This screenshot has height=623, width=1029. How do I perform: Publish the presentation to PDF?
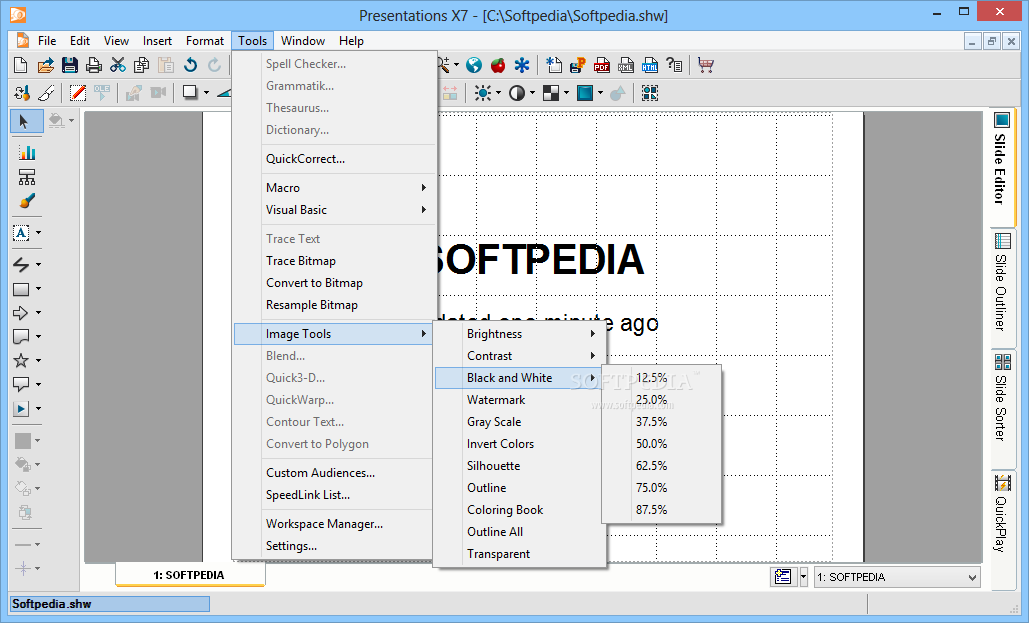[602, 65]
